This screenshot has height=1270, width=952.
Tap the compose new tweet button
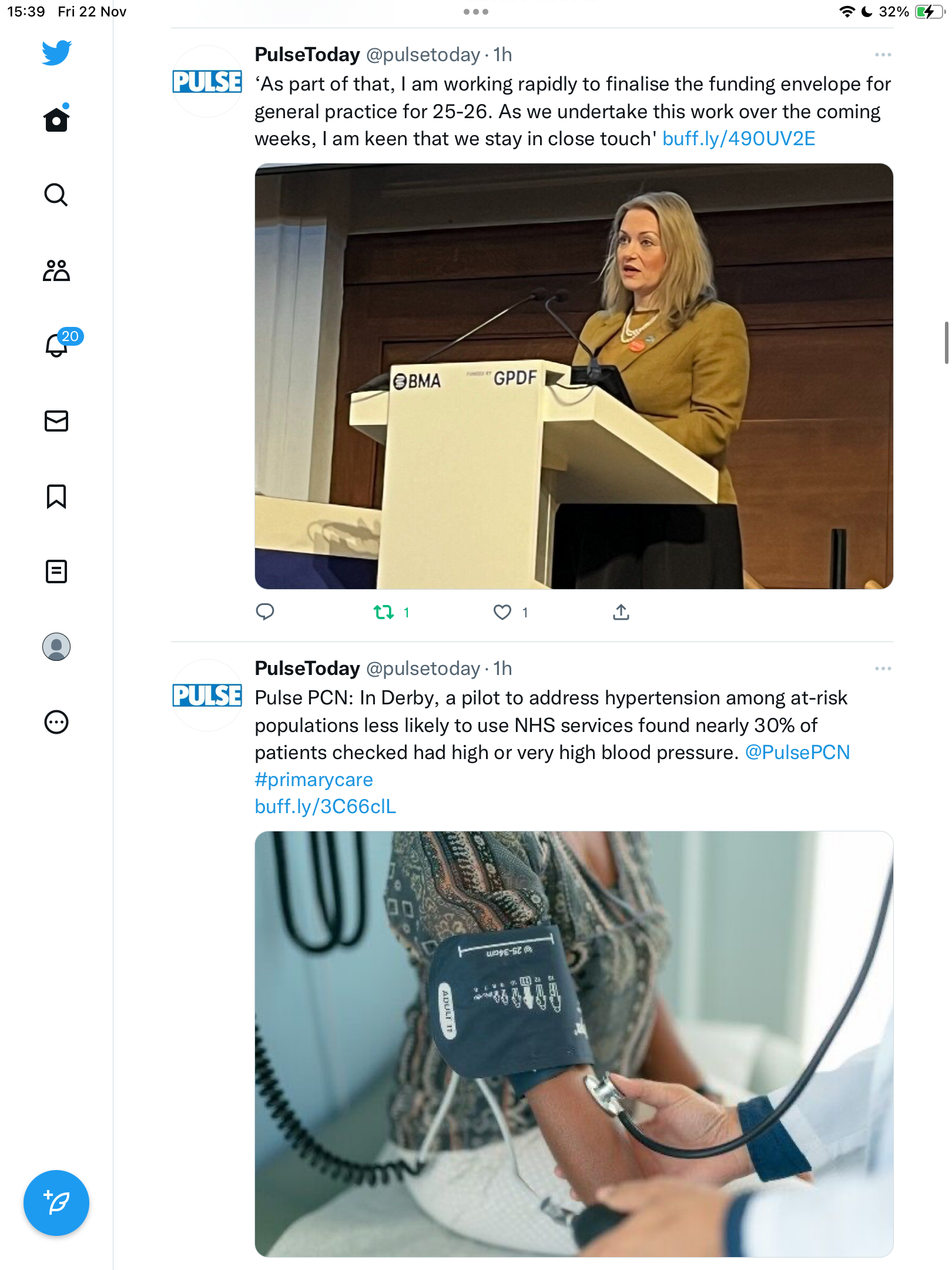click(56, 1203)
